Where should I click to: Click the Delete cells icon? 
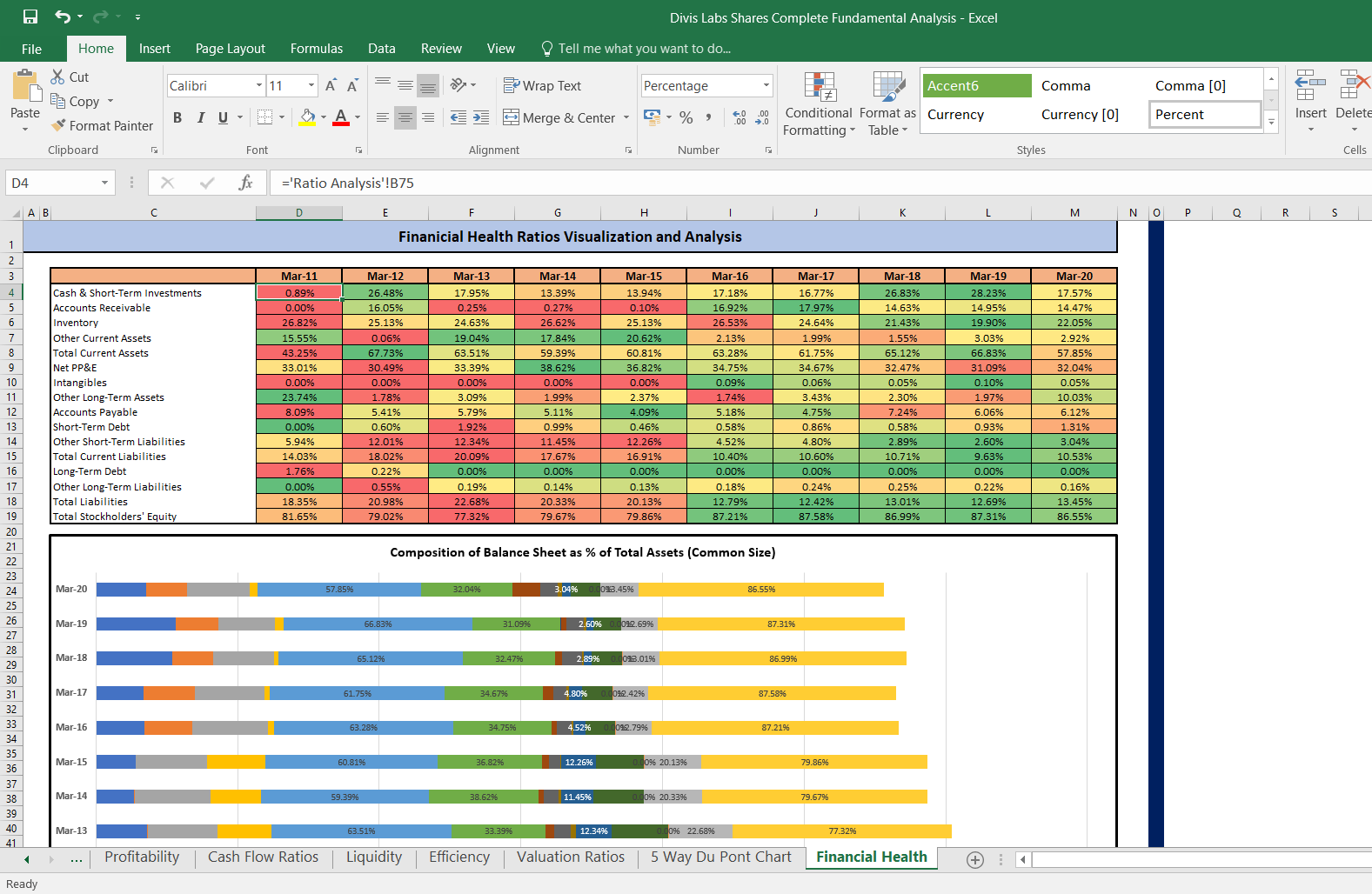(1354, 86)
